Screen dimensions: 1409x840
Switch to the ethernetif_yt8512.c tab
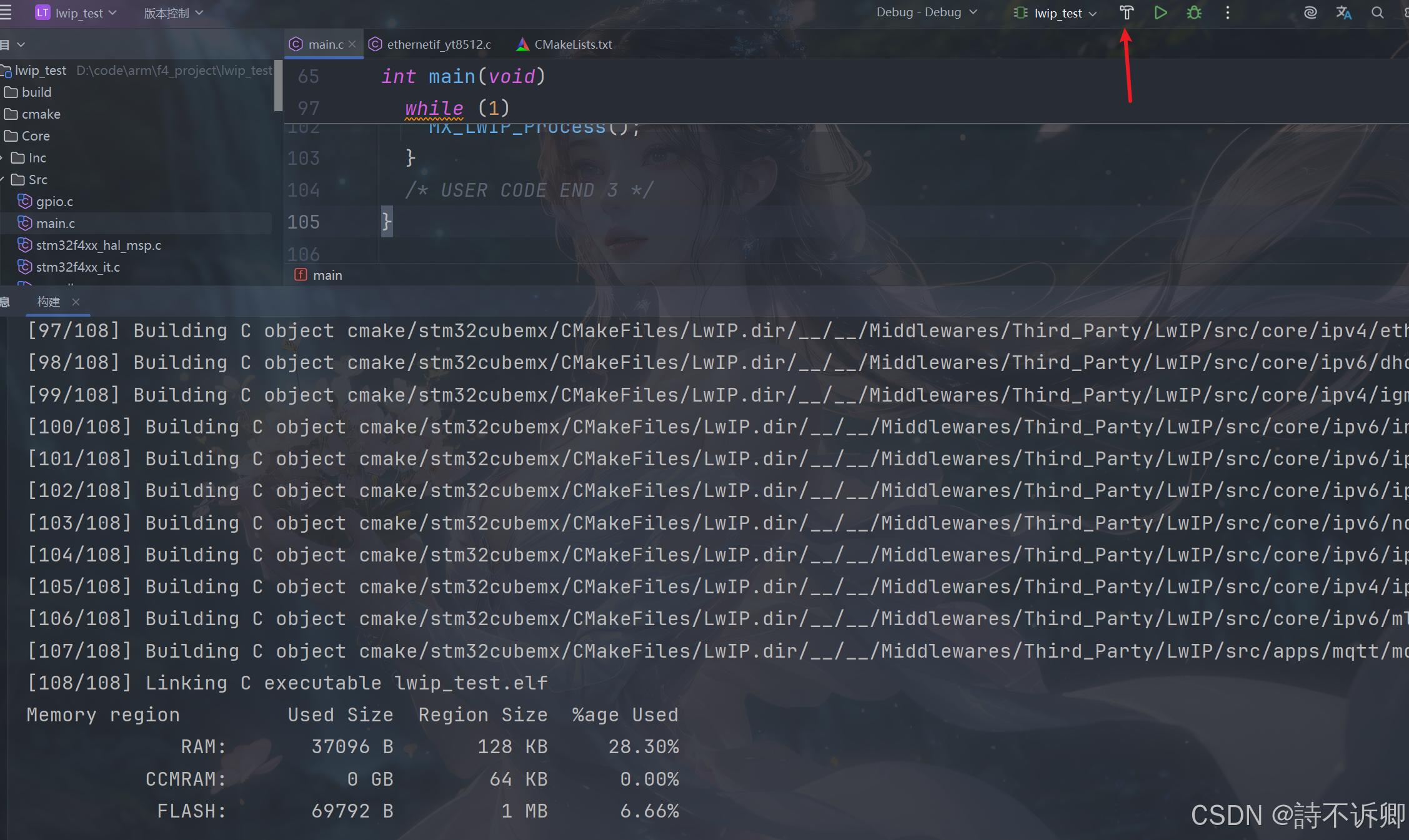point(438,44)
